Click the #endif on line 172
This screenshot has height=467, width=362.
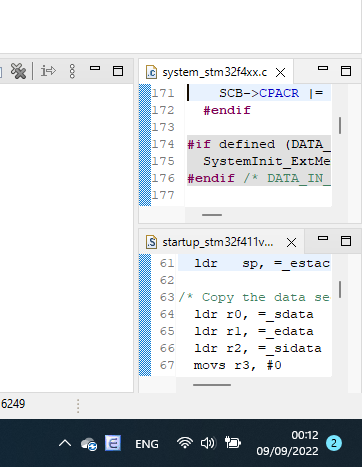tap(227, 110)
